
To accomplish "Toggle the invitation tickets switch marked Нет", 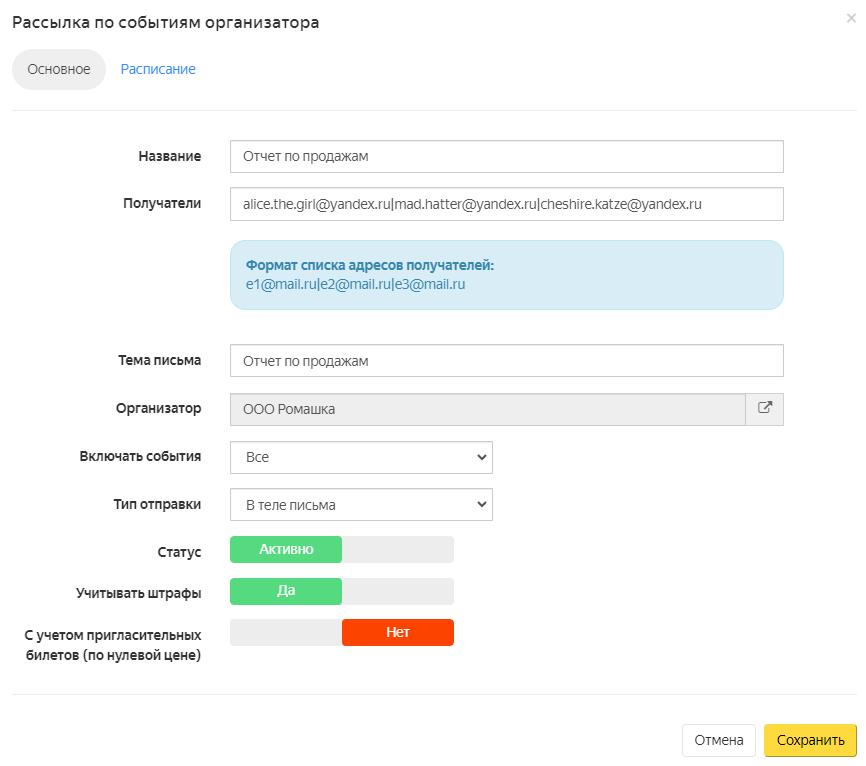I will click(342, 632).
